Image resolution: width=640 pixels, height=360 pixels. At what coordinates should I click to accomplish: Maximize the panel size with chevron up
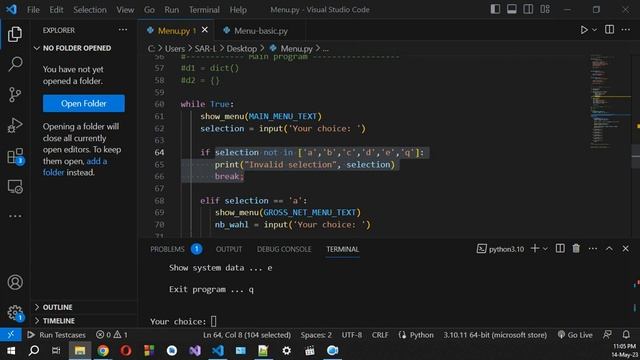click(609, 249)
